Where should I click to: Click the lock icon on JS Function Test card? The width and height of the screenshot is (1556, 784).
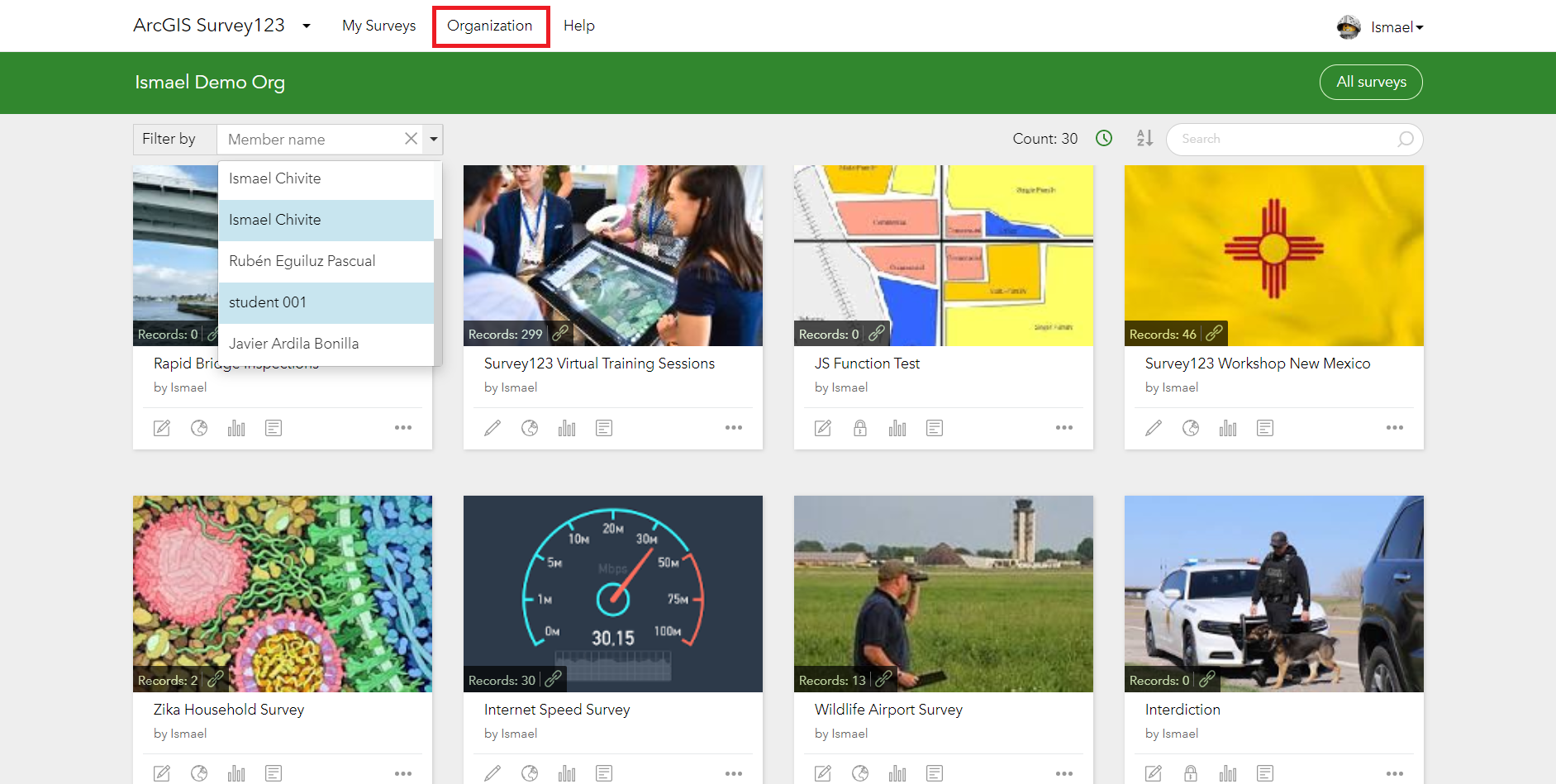(860, 428)
